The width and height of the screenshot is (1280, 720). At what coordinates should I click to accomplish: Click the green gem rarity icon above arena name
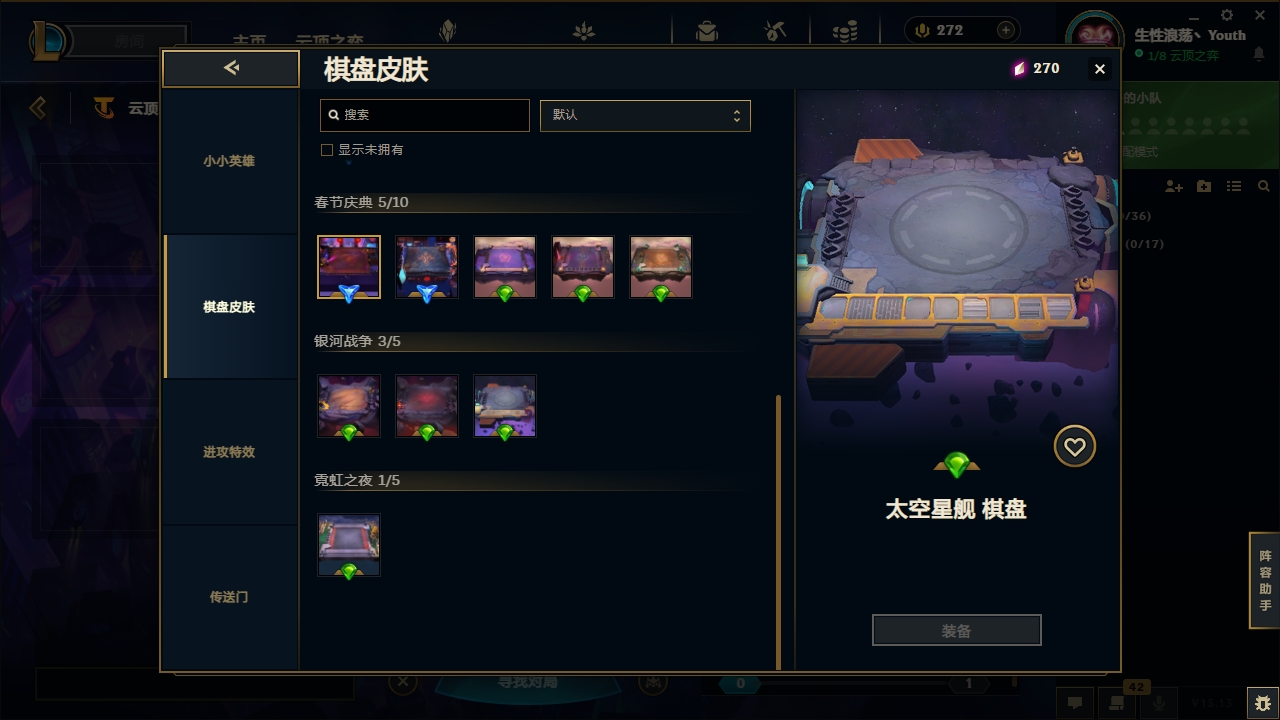coord(957,465)
